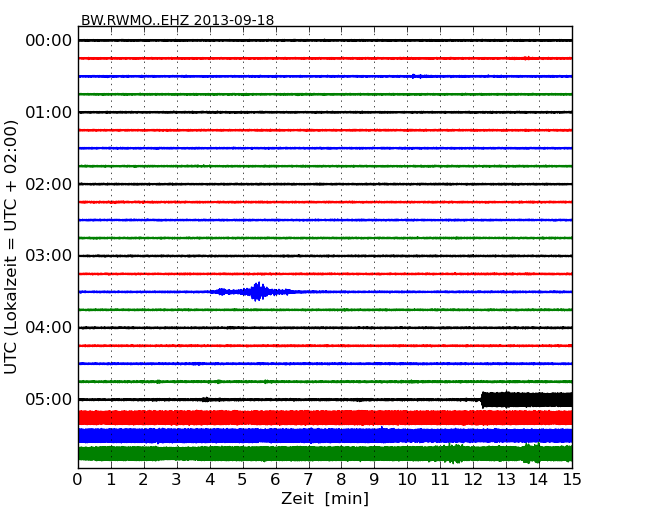Click the small black blip in 05:00 trace
The image size is (650, 520).
click(206, 399)
